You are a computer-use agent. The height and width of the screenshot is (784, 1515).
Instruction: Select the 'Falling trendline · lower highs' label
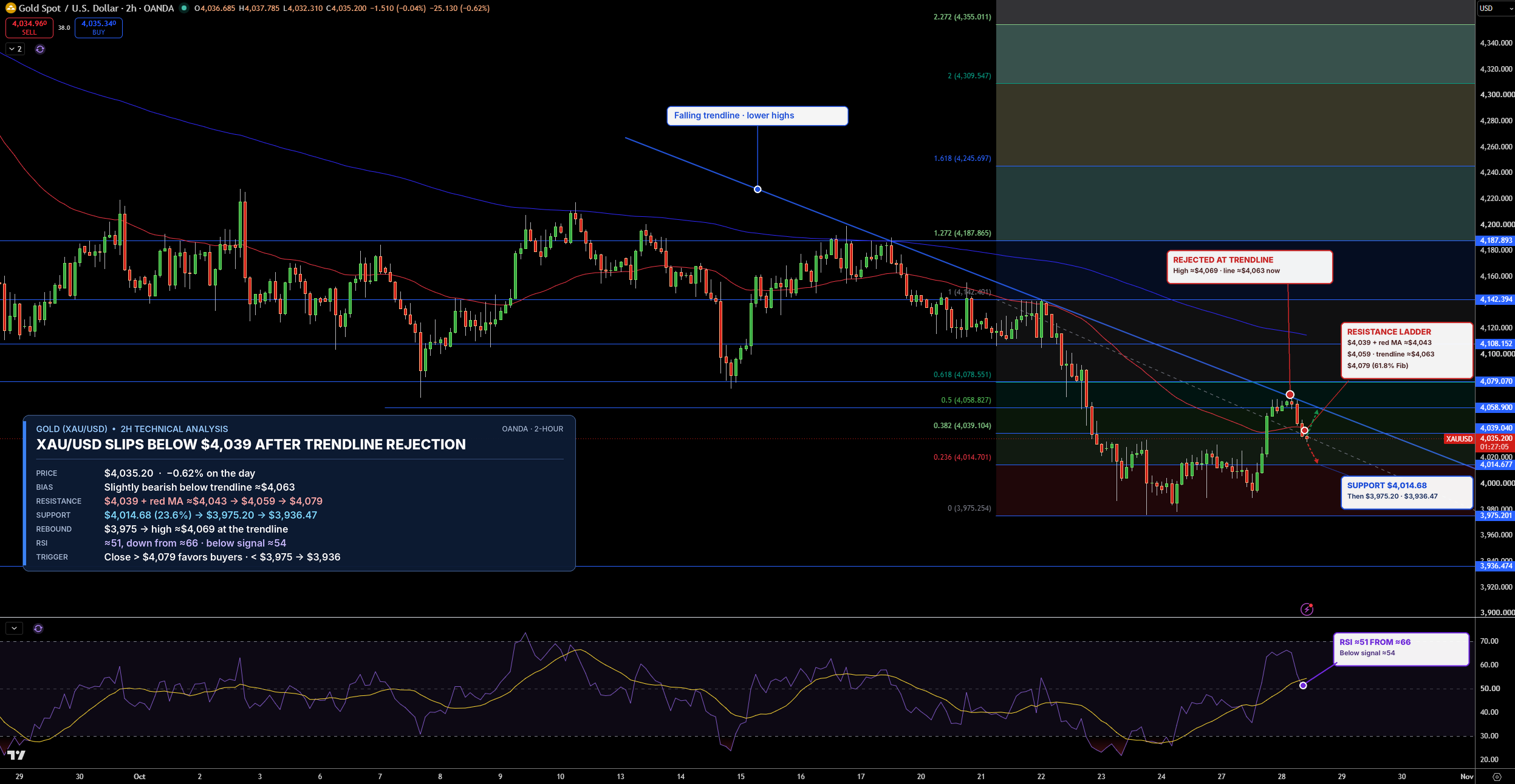tap(757, 116)
